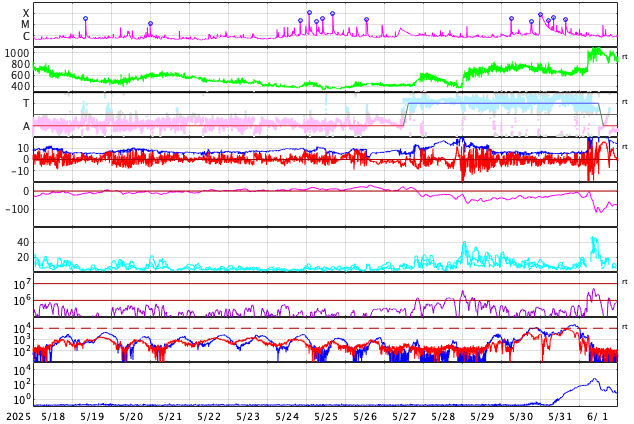The height and width of the screenshot is (424, 634).
Task: Select the 800 tick on the green panel axis
Action: (x=20, y=64)
